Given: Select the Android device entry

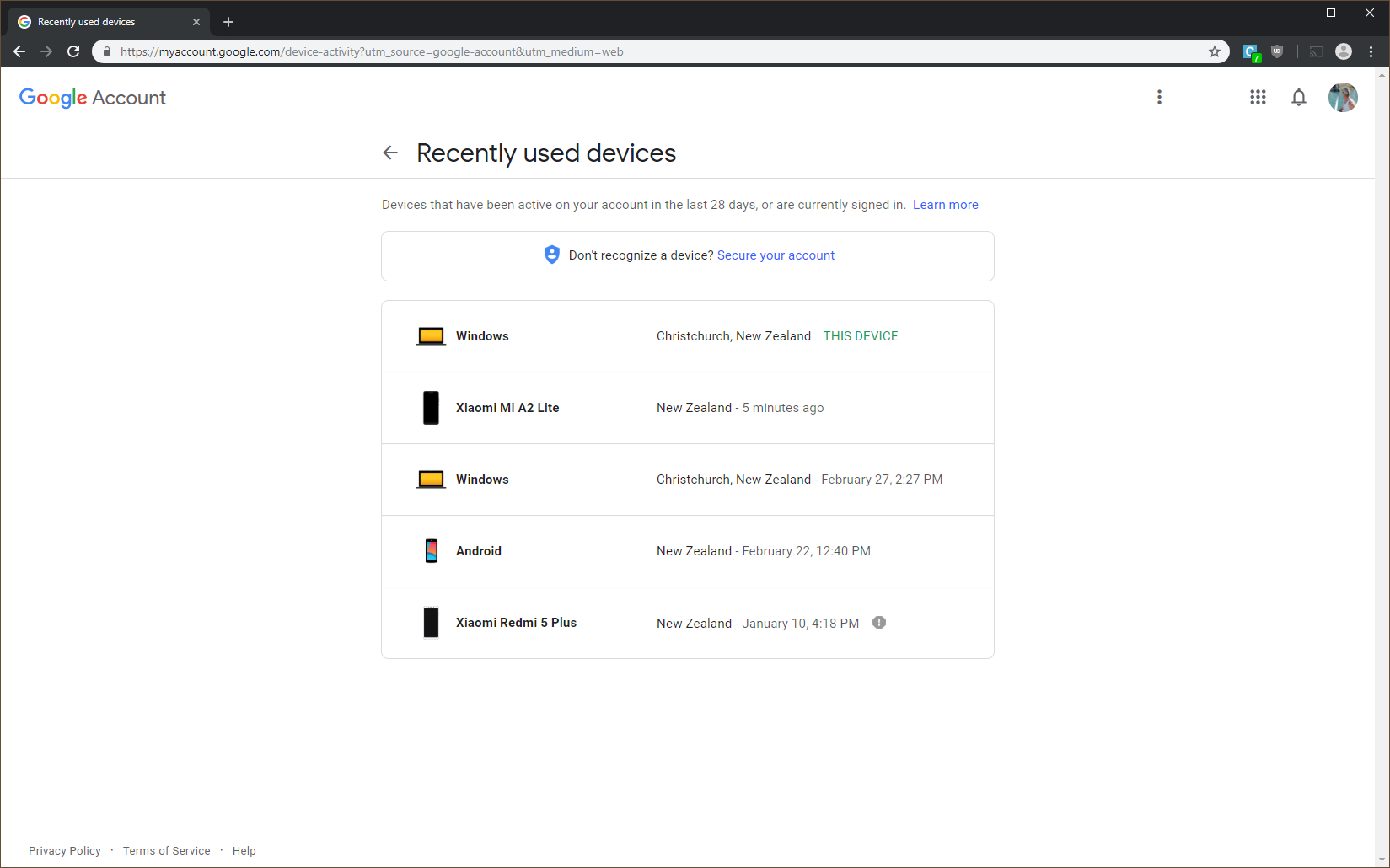Looking at the screenshot, I should pos(687,551).
